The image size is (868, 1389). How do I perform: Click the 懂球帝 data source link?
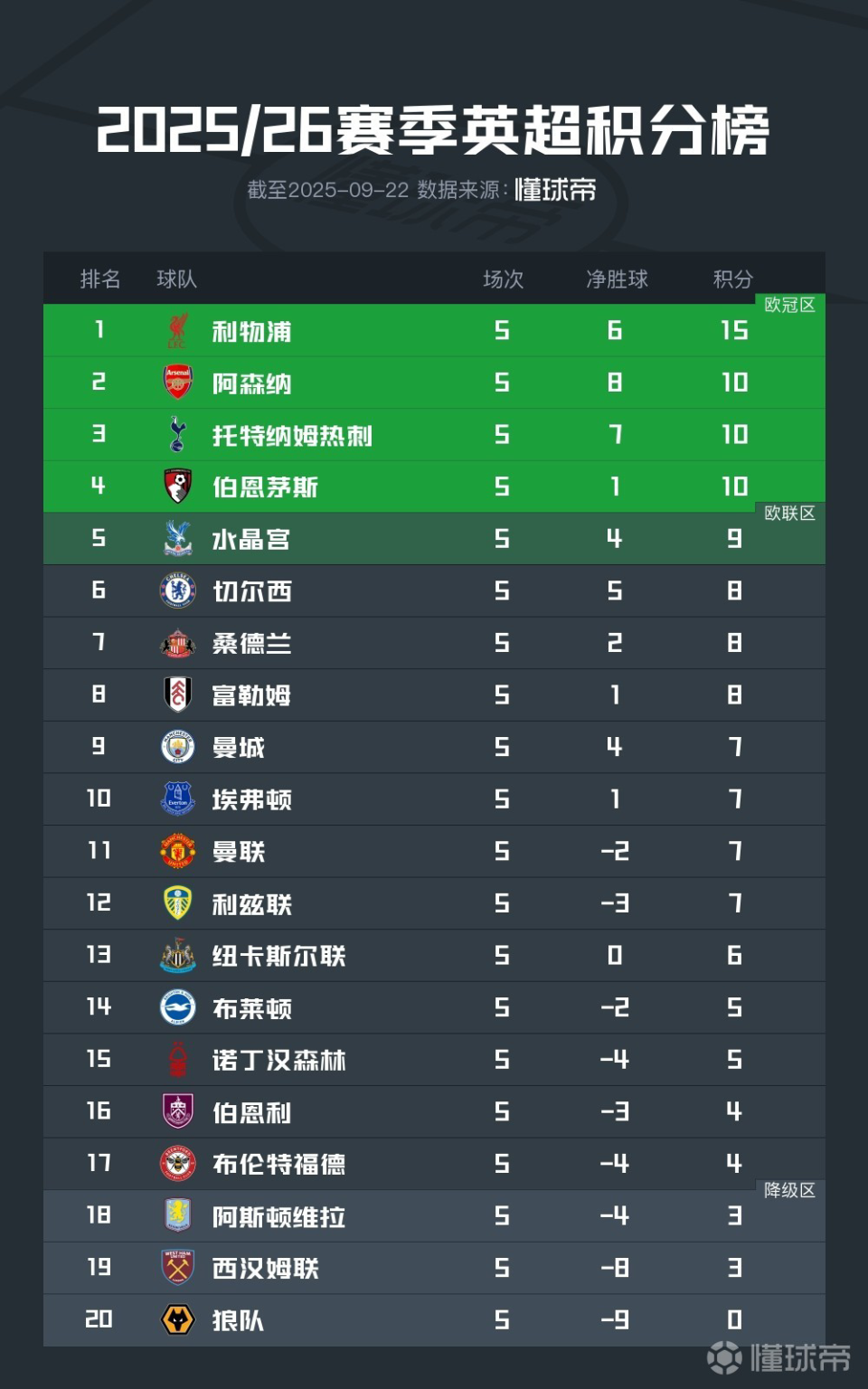pyautogui.click(x=555, y=190)
